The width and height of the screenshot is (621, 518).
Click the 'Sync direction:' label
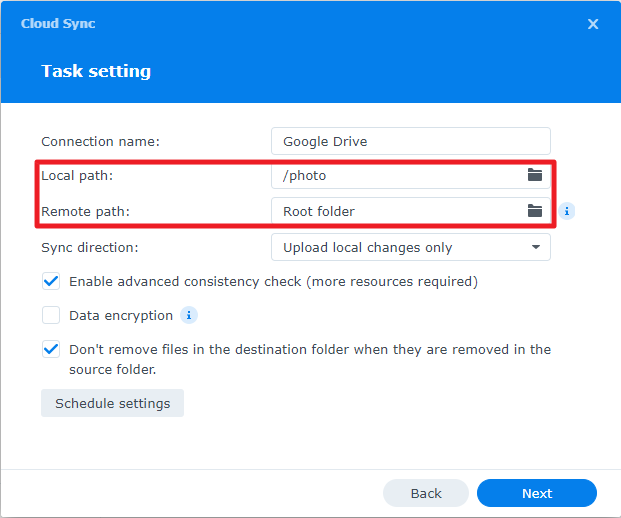[90, 247]
